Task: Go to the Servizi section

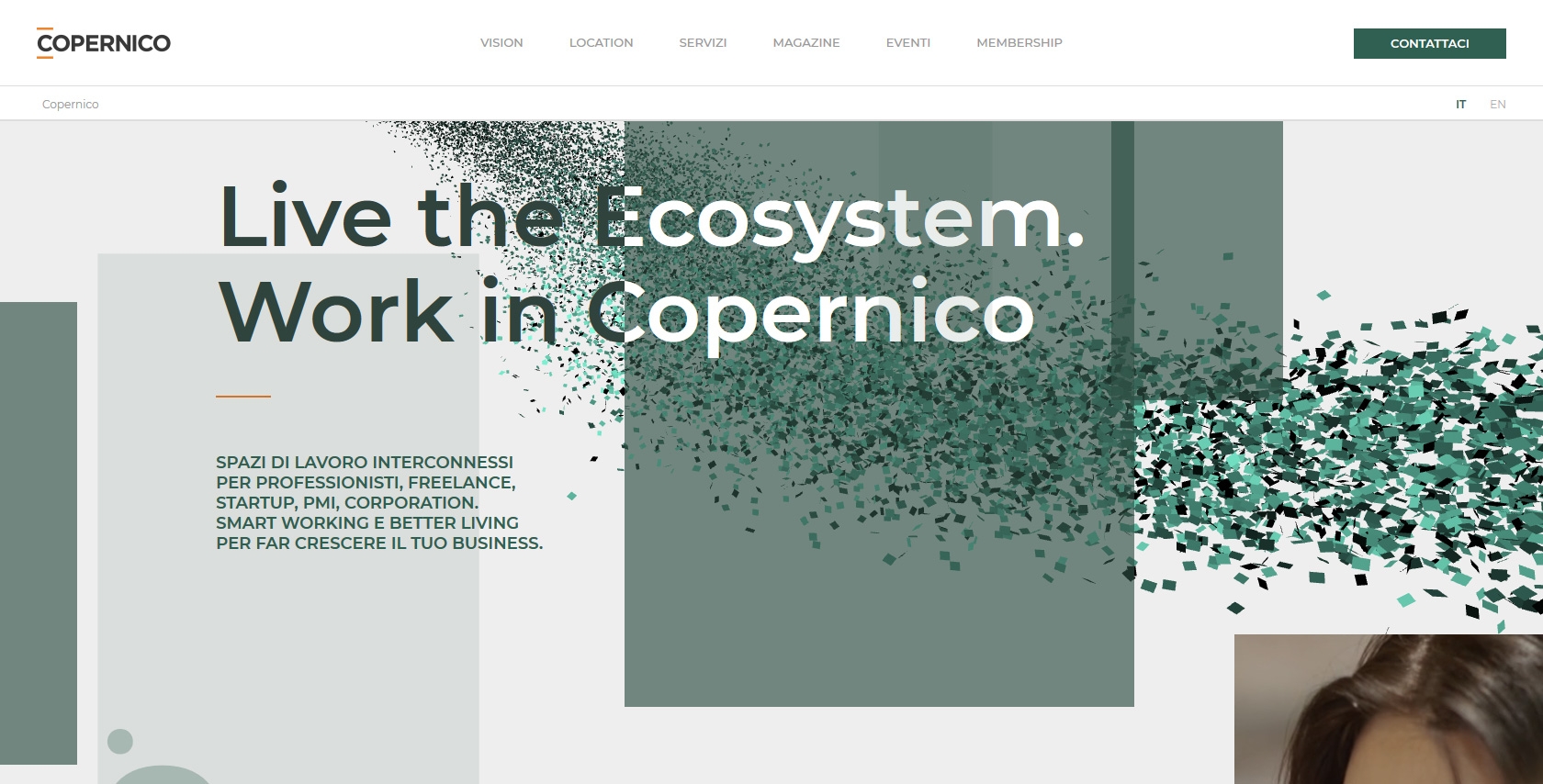Action: tap(703, 43)
